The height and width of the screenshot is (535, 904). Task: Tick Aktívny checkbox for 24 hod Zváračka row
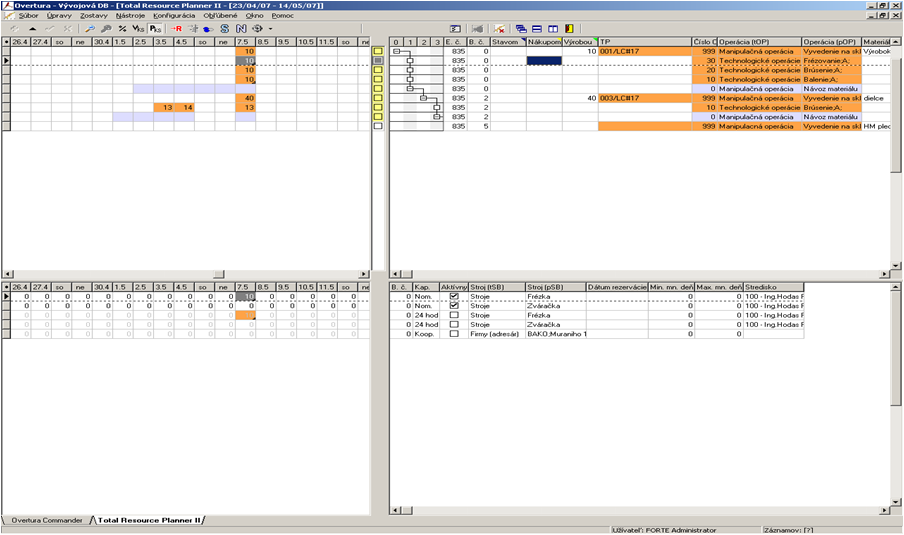(x=454, y=325)
